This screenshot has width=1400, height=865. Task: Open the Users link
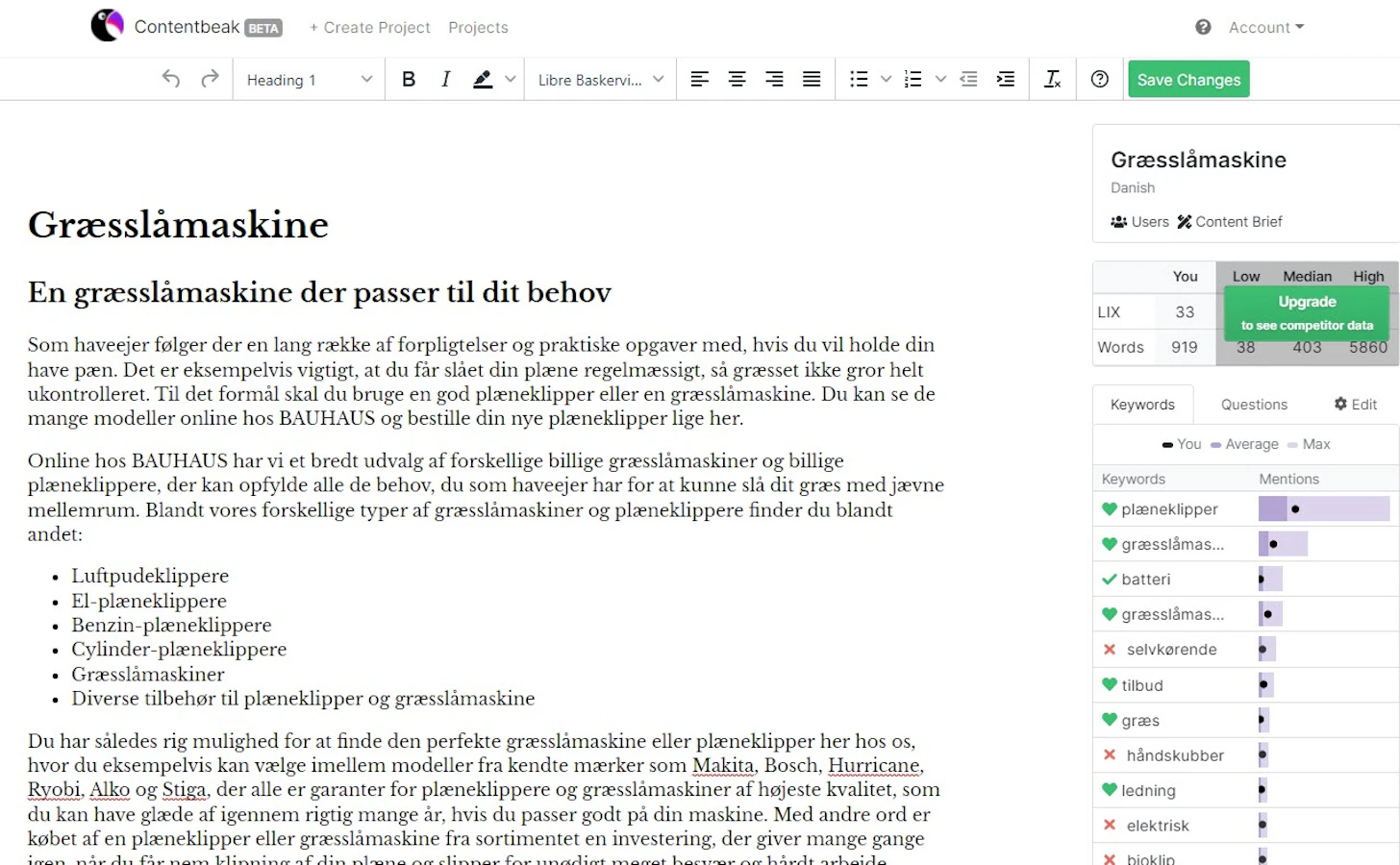[x=1139, y=222]
